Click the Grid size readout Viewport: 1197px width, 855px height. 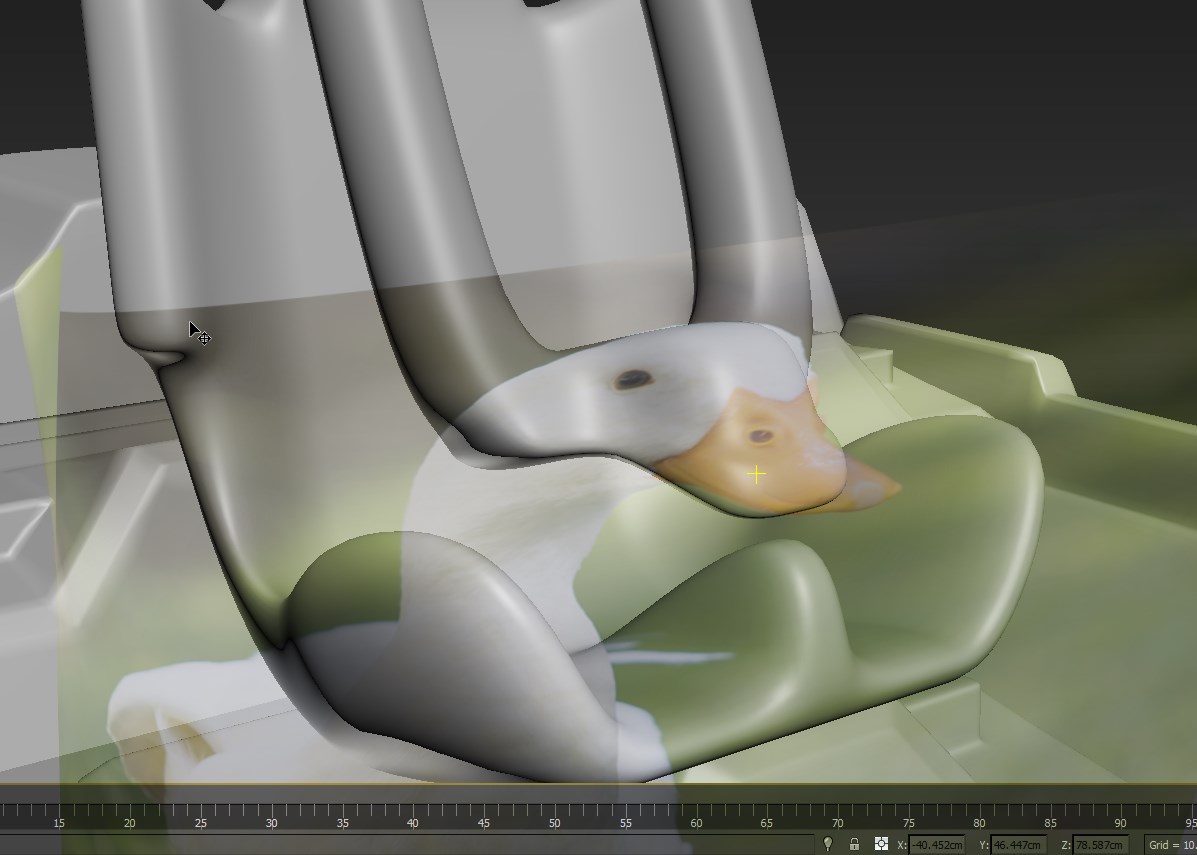click(x=1171, y=845)
